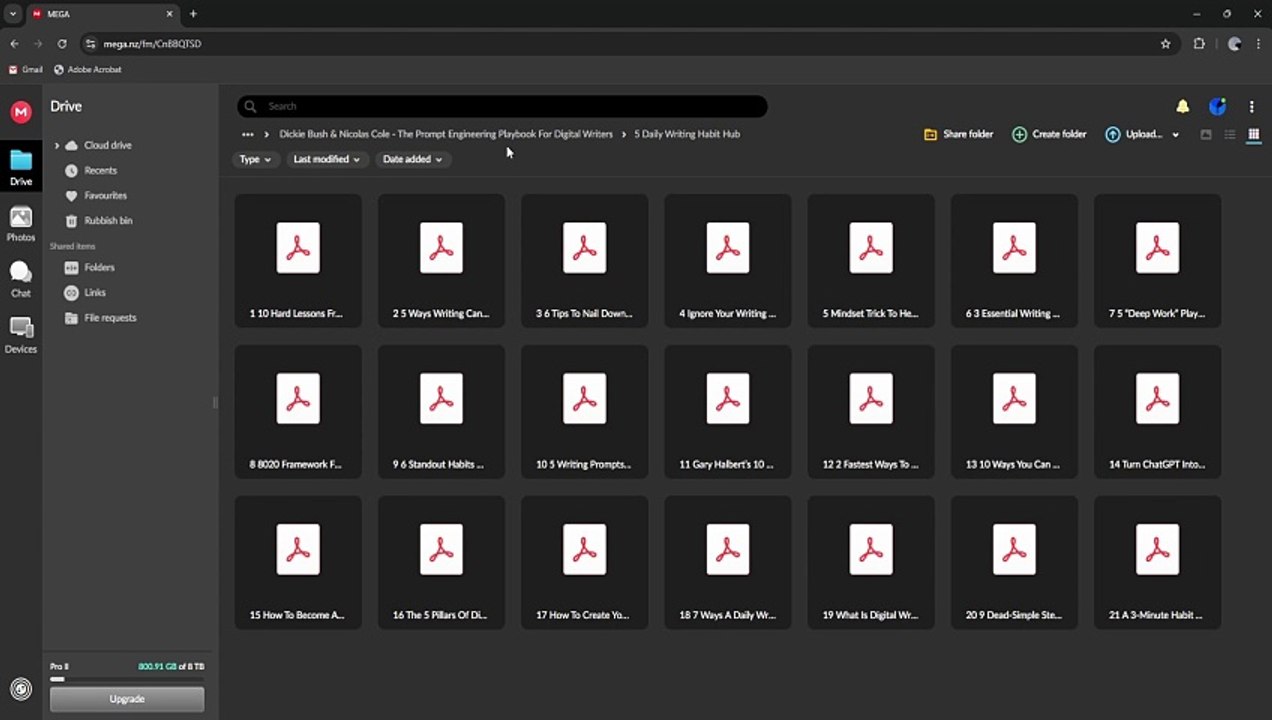Open PDF '3 6 Tips To Nail Down...'
Image resolution: width=1272 pixels, height=720 pixels.
(584, 260)
